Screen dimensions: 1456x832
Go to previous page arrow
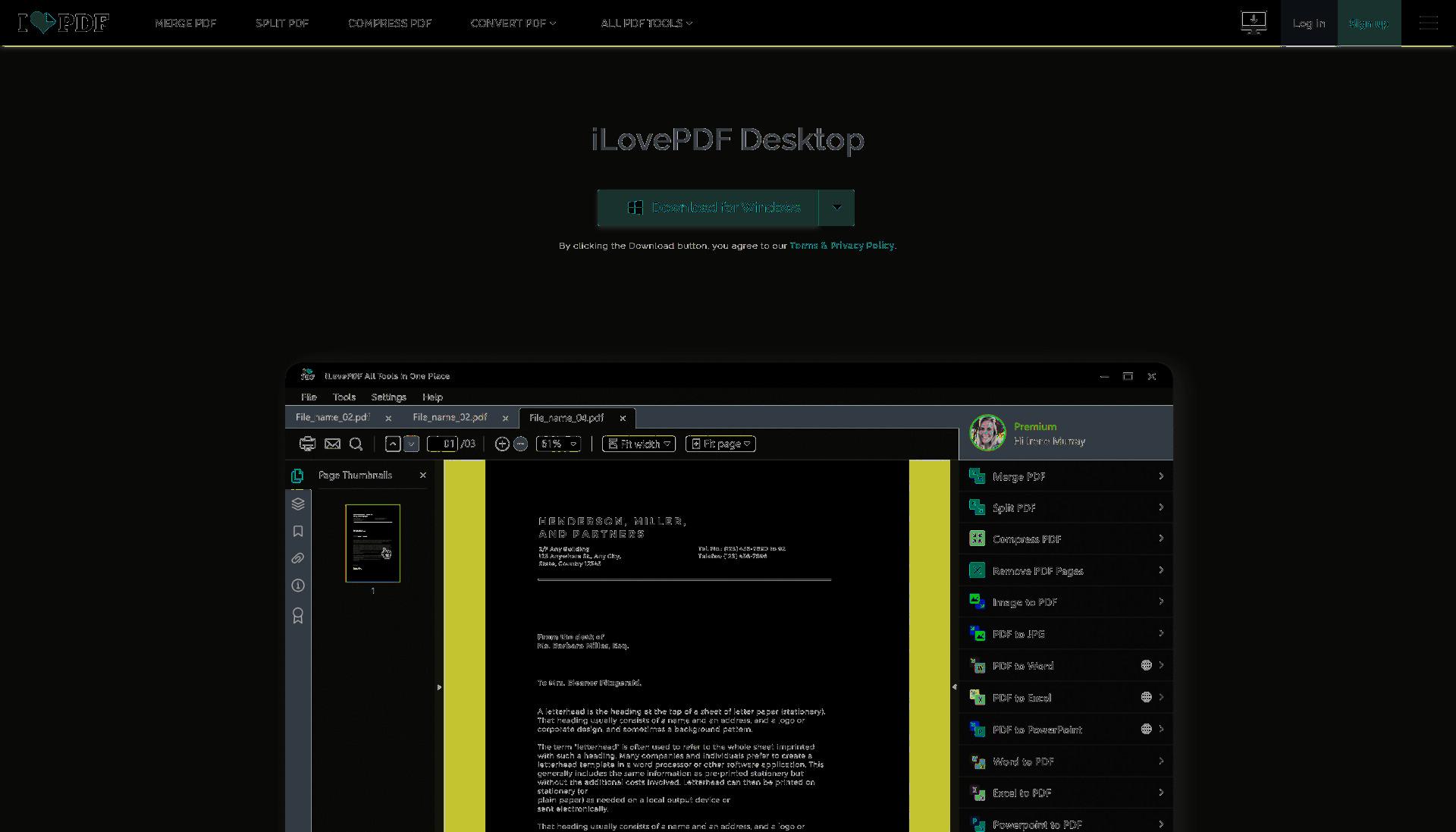point(392,444)
